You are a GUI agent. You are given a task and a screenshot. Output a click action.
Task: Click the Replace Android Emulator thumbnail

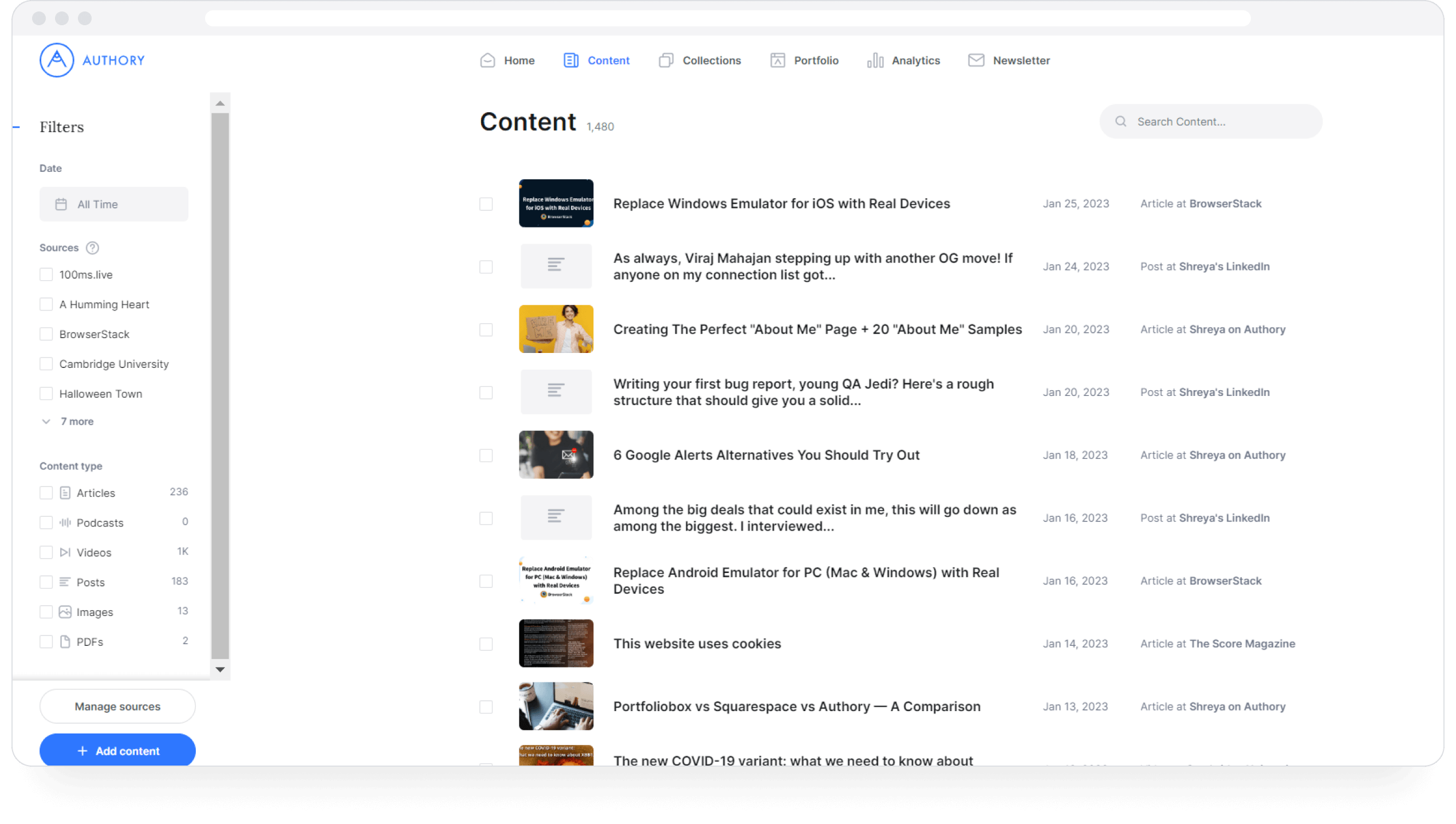coord(556,580)
